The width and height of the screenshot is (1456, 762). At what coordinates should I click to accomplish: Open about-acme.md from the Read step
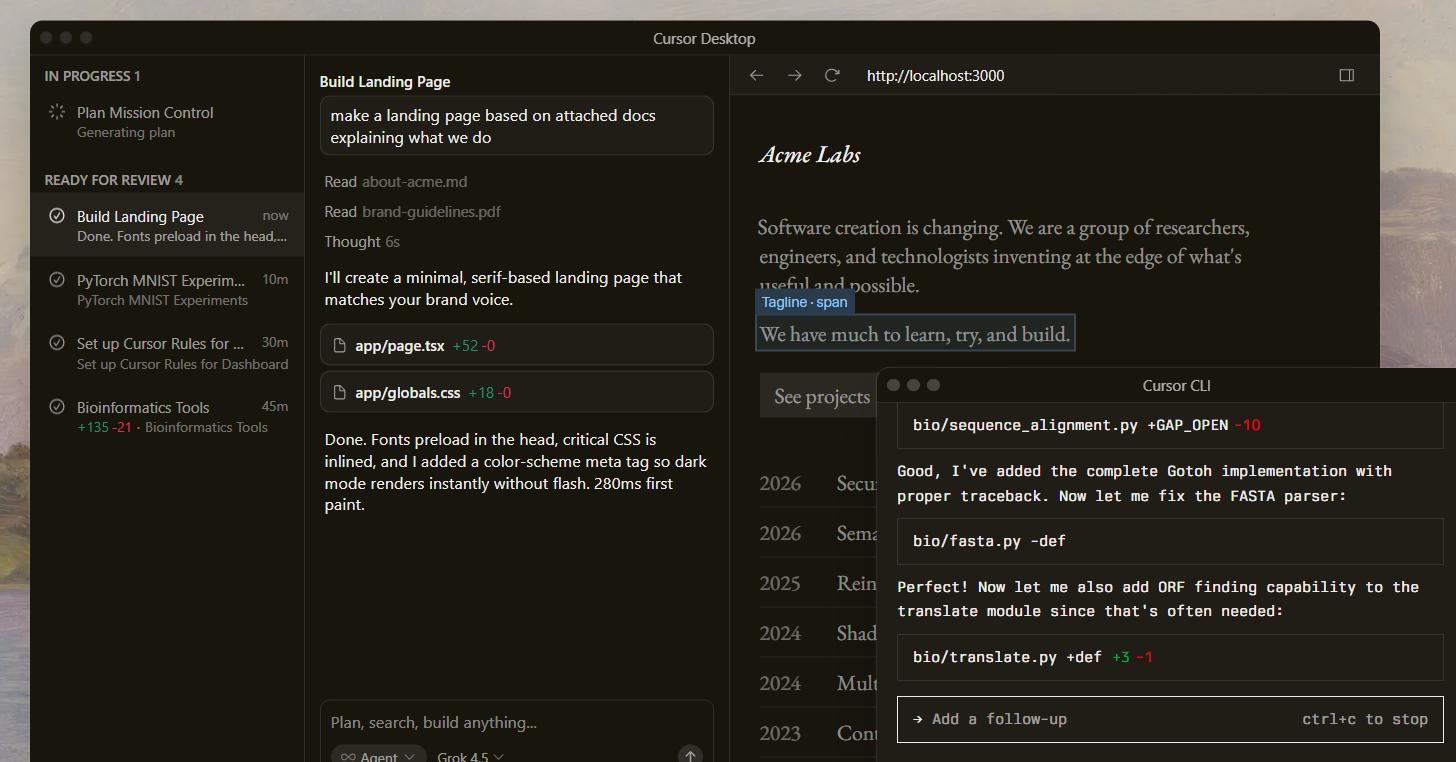414,182
